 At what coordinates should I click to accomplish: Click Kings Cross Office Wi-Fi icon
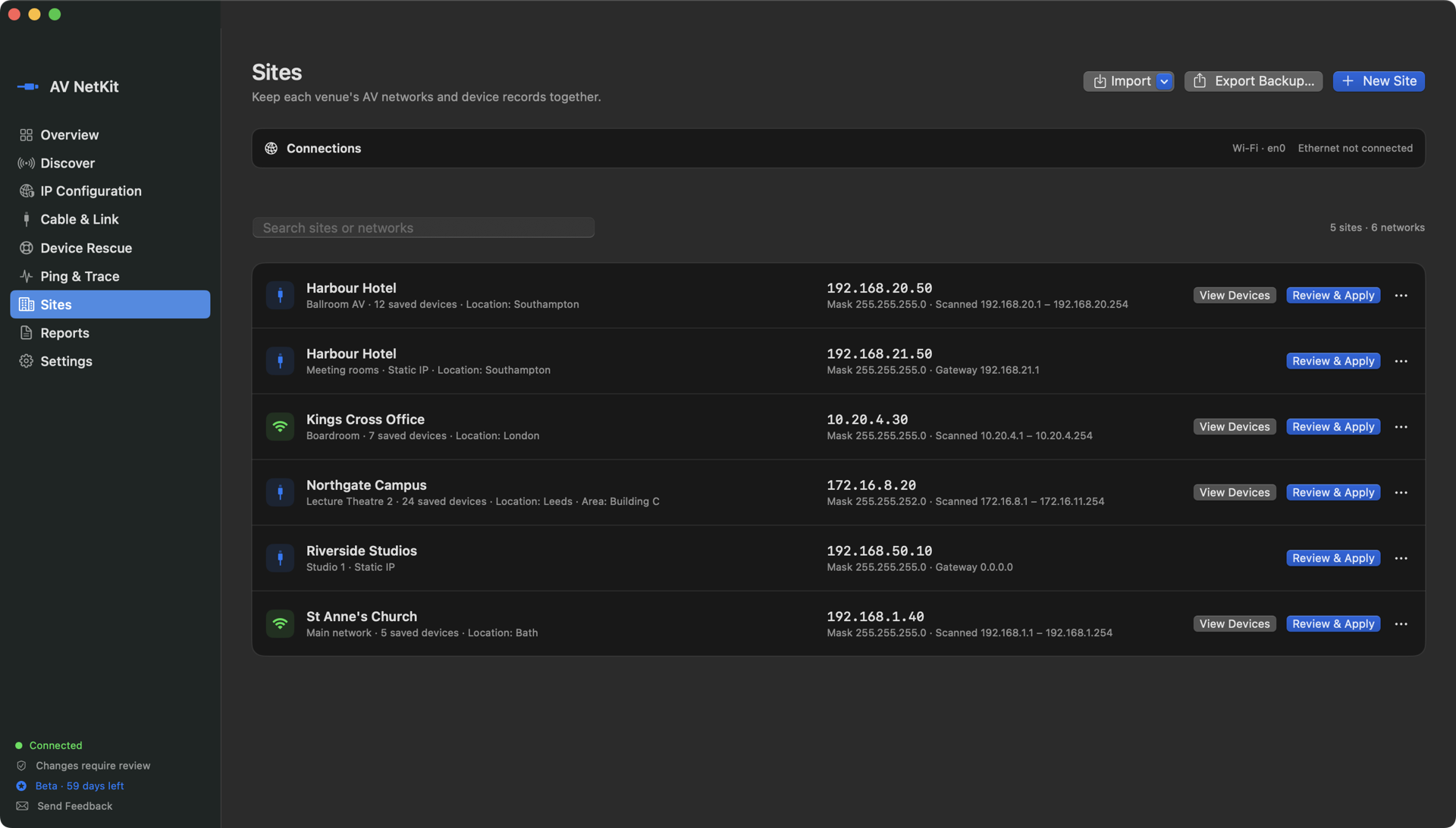(x=280, y=426)
